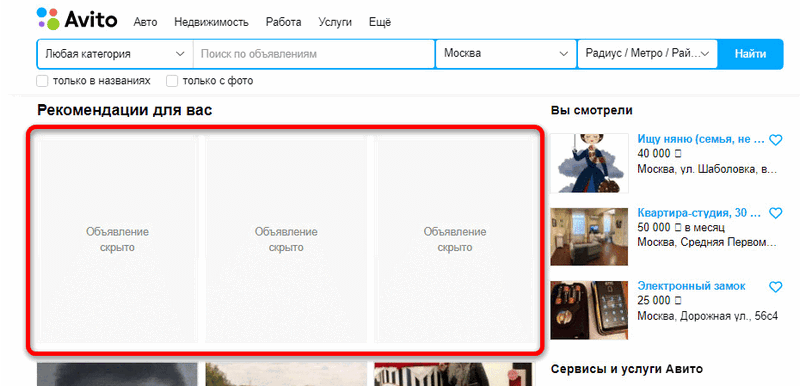Click 'Сервисы и услуги Авито' heading
The width and height of the screenshot is (800, 386).
[x=627, y=369]
